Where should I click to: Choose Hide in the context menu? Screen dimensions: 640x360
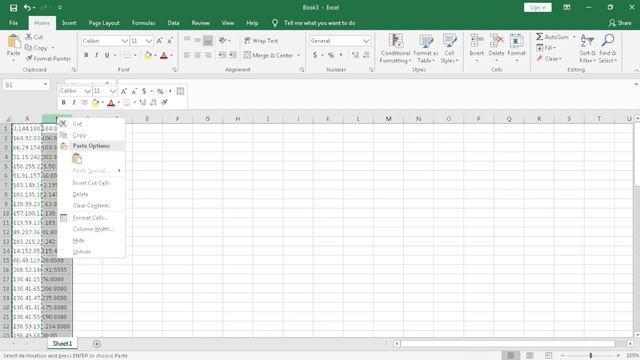91,240
